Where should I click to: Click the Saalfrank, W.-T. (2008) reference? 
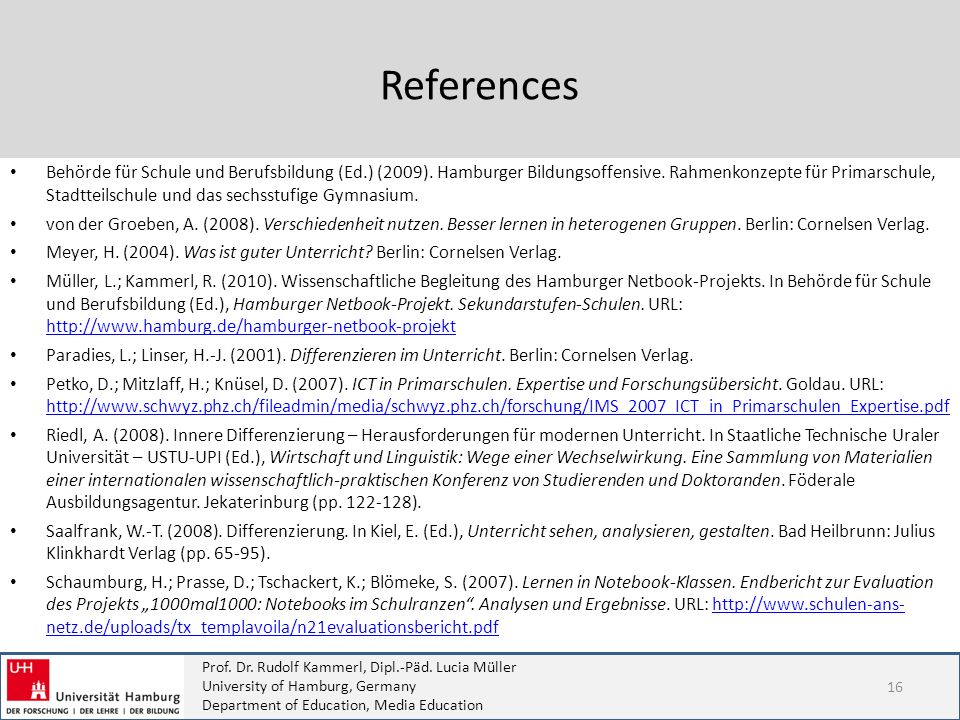point(490,542)
